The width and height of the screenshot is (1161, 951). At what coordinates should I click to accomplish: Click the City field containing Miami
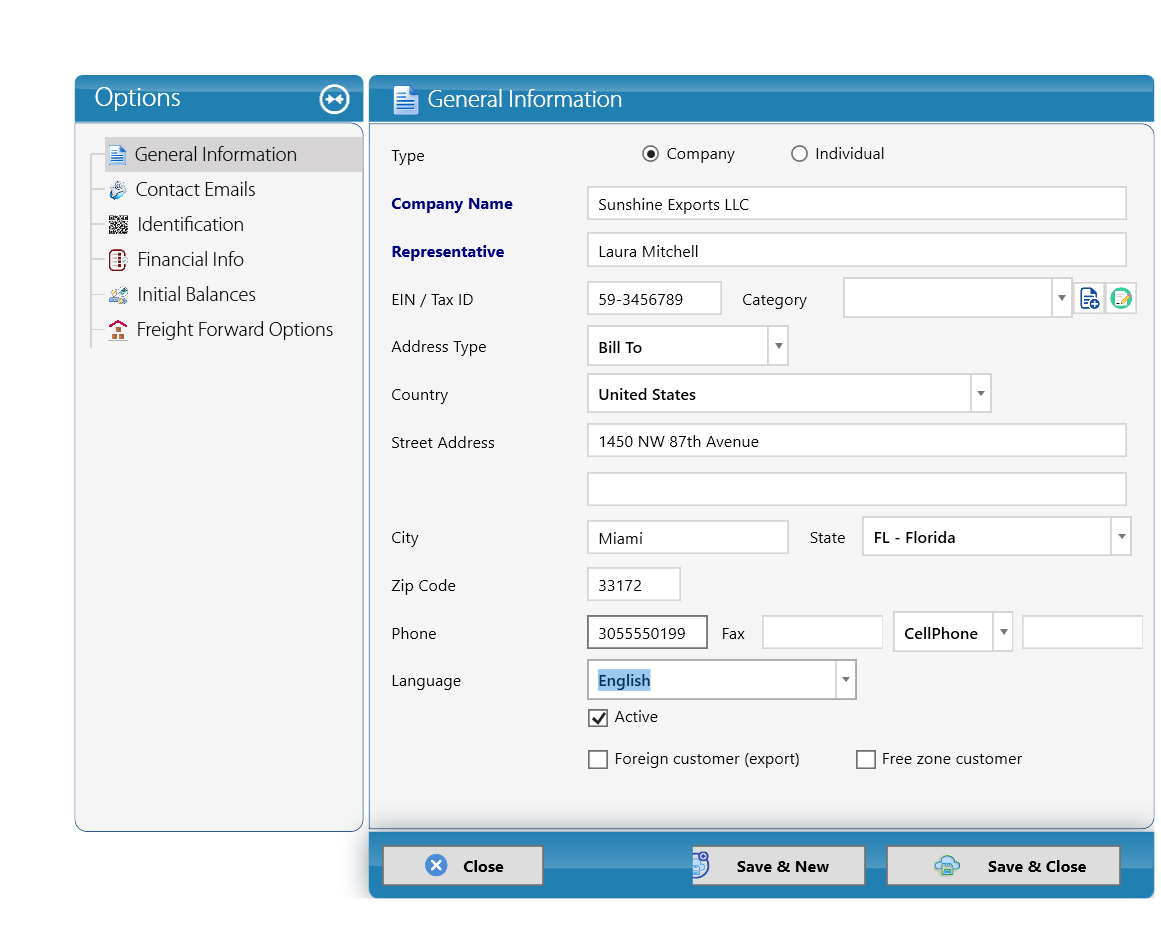pyautogui.click(x=688, y=537)
